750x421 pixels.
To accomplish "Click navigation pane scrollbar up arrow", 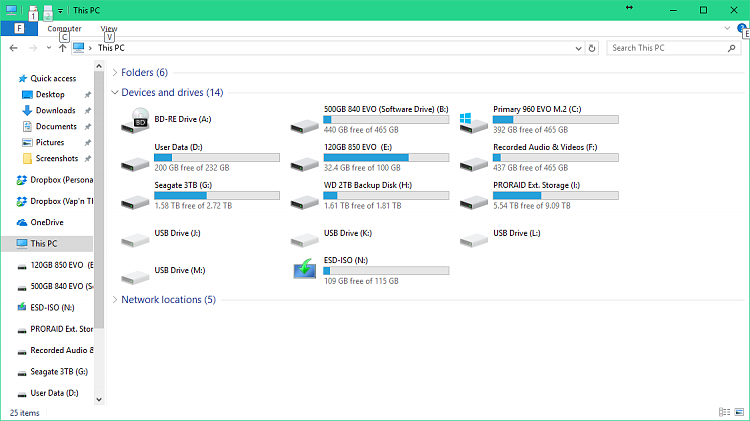I will pyautogui.click(x=99, y=66).
